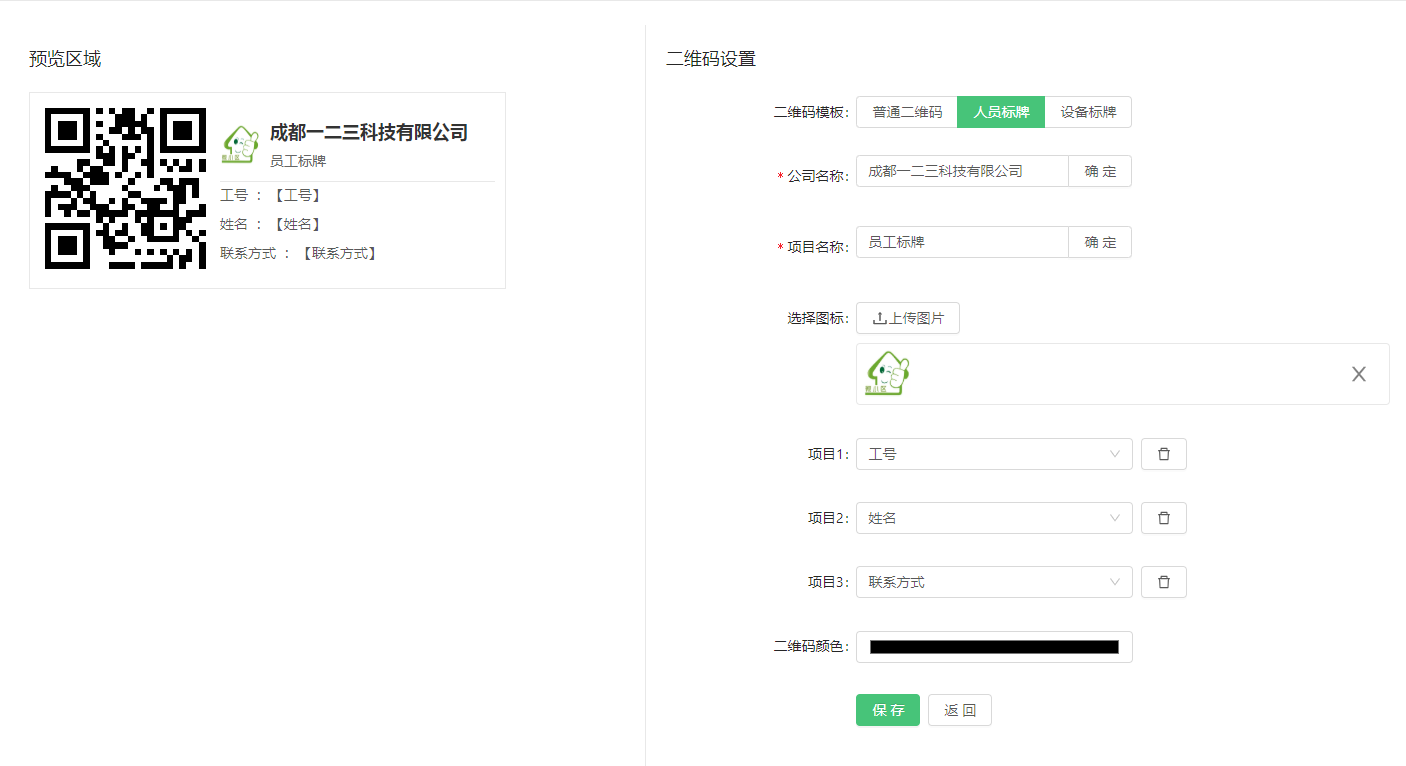
Task: Click company logo in preview card
Action: (240, 144)
